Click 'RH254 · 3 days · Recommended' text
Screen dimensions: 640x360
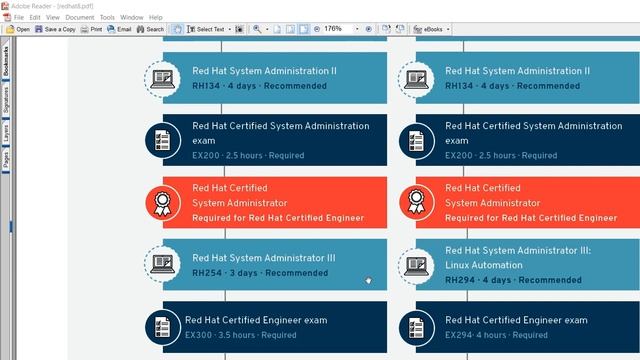[x=260, y=273]
